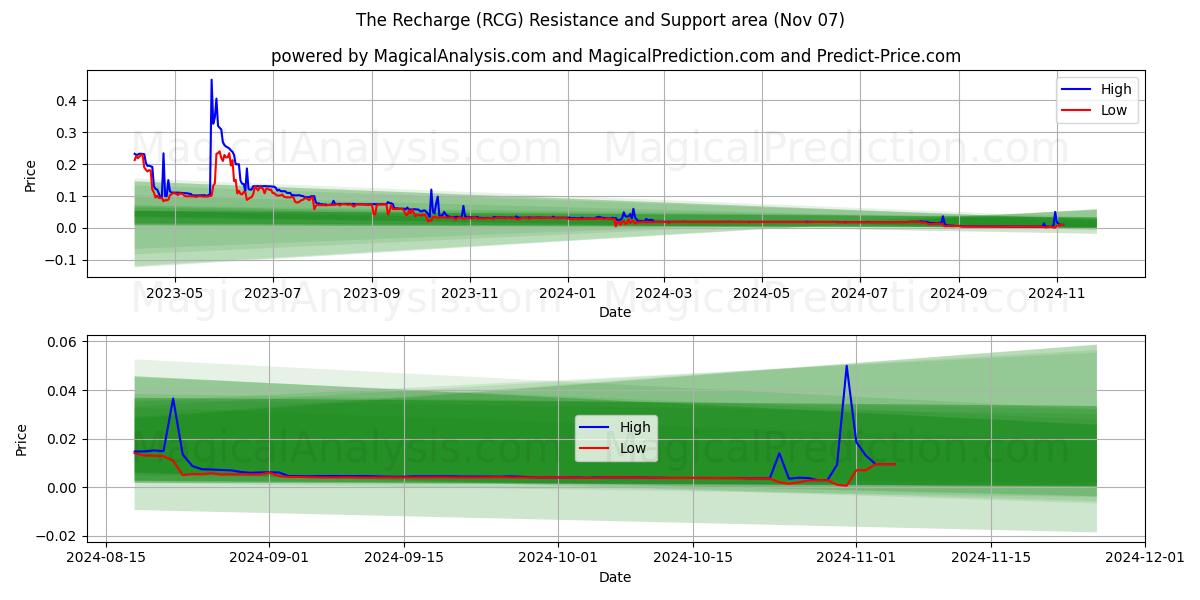
Task: Click the '2024-07' tick label
Action: pyautogui.click(x=860, y=293)
